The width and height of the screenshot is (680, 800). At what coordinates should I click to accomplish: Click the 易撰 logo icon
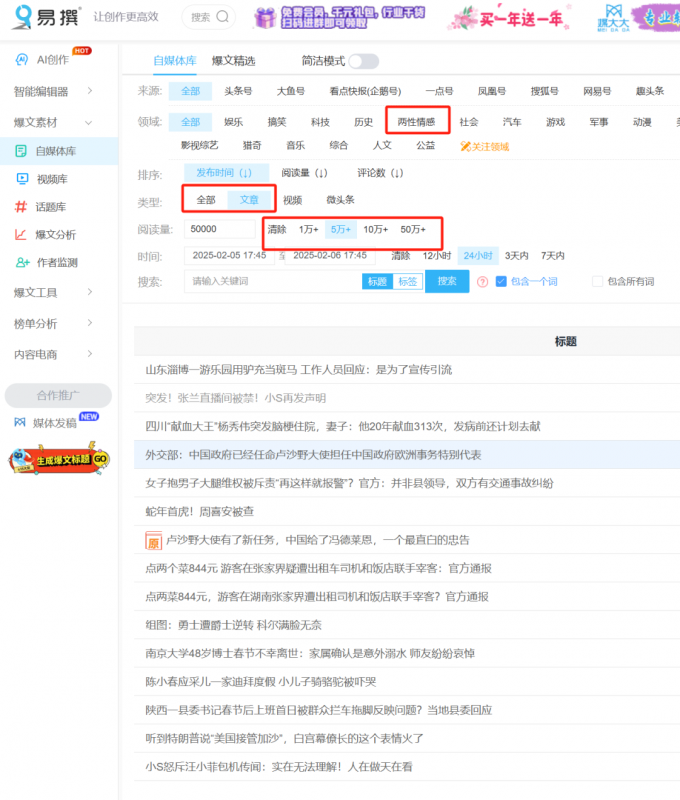click(21, 17)
